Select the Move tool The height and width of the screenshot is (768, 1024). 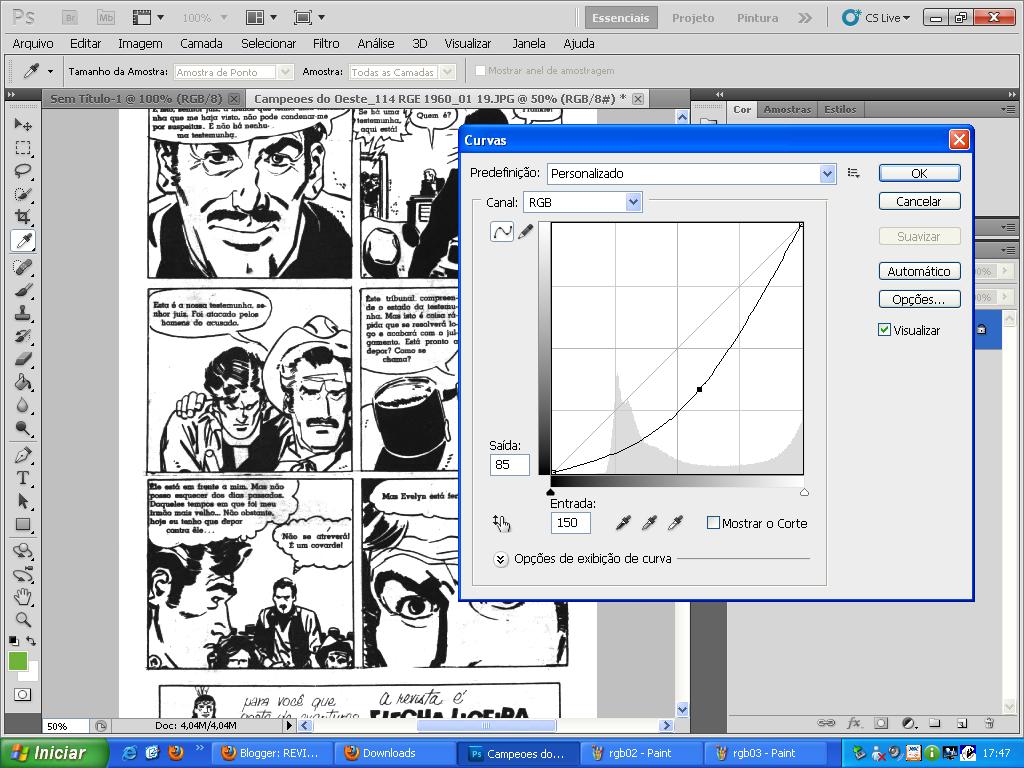tap(23, 124)
